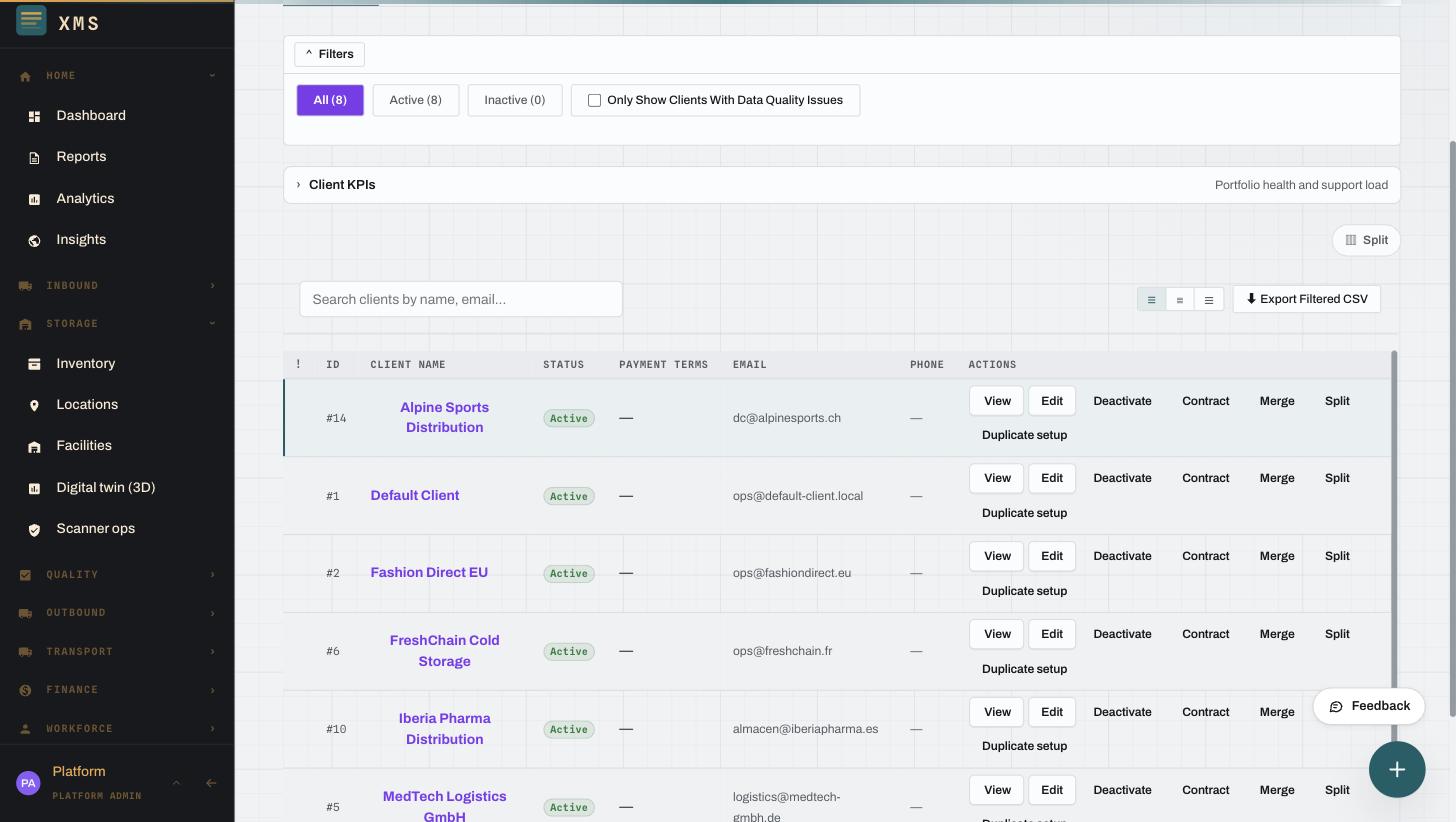Click email dc@alpinesports.ch
Viewport: 1456px width, 822px height.
[x=786, y=418]
